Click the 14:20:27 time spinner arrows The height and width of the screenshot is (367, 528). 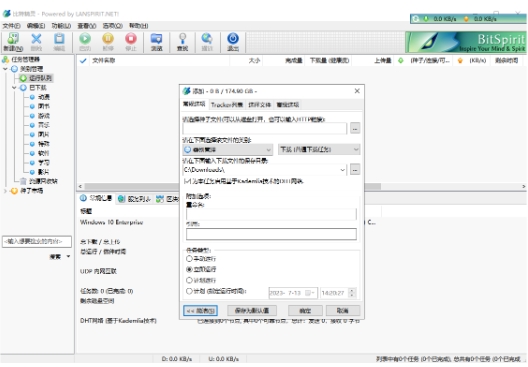pos(352,293)
